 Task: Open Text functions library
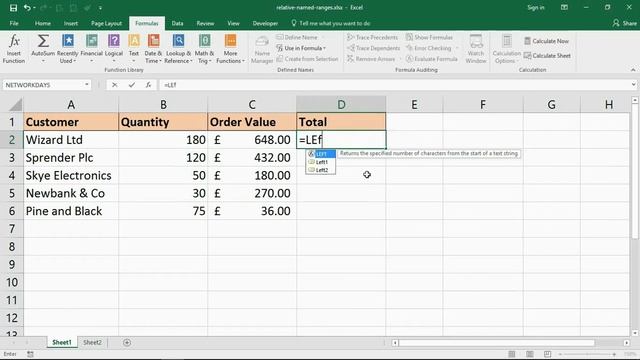coord(134,48)
